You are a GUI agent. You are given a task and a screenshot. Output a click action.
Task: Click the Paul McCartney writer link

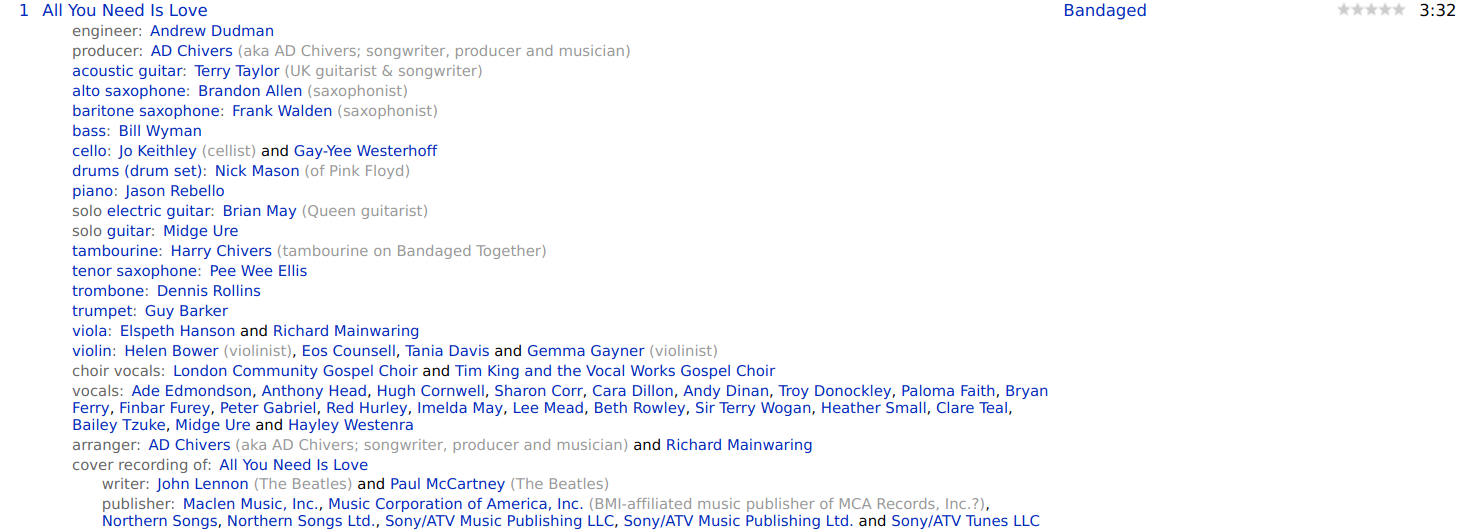tap(448, 484)
